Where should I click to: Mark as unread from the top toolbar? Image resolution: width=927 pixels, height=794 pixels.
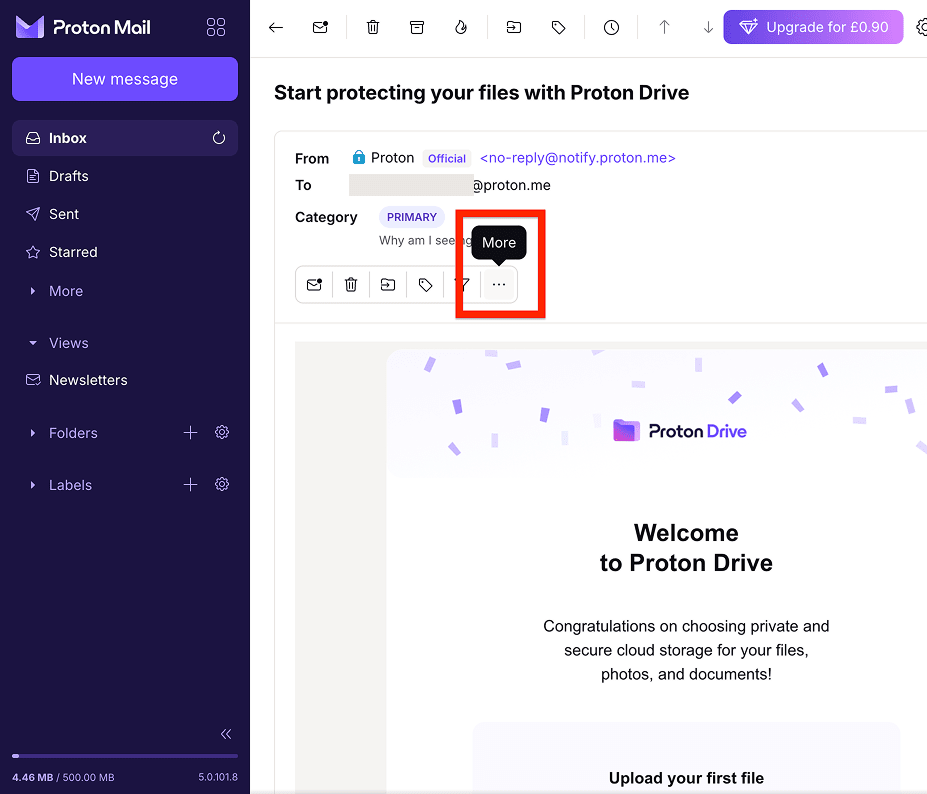tap(320, 27)
